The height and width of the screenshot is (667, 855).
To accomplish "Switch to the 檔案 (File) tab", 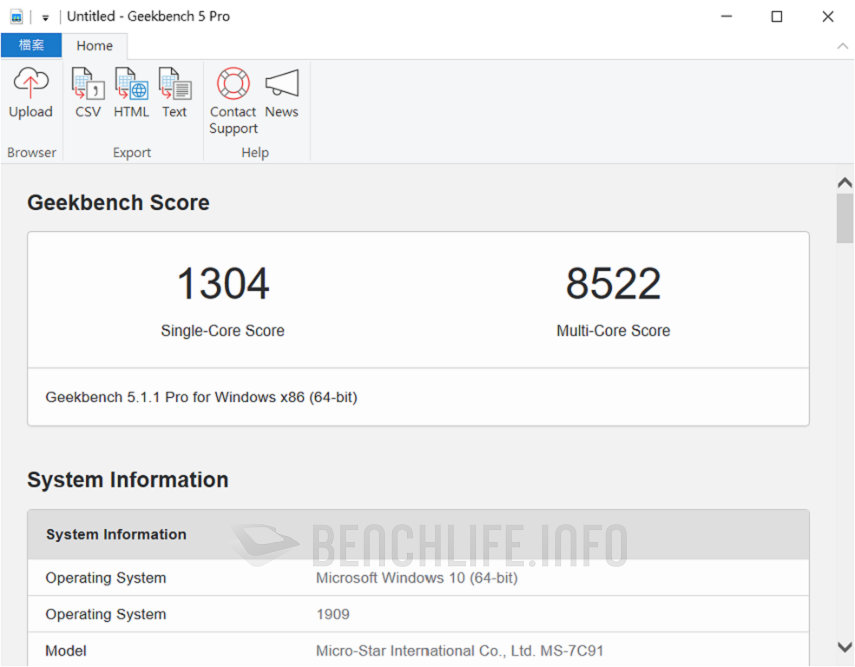I will tap(30, 45).
